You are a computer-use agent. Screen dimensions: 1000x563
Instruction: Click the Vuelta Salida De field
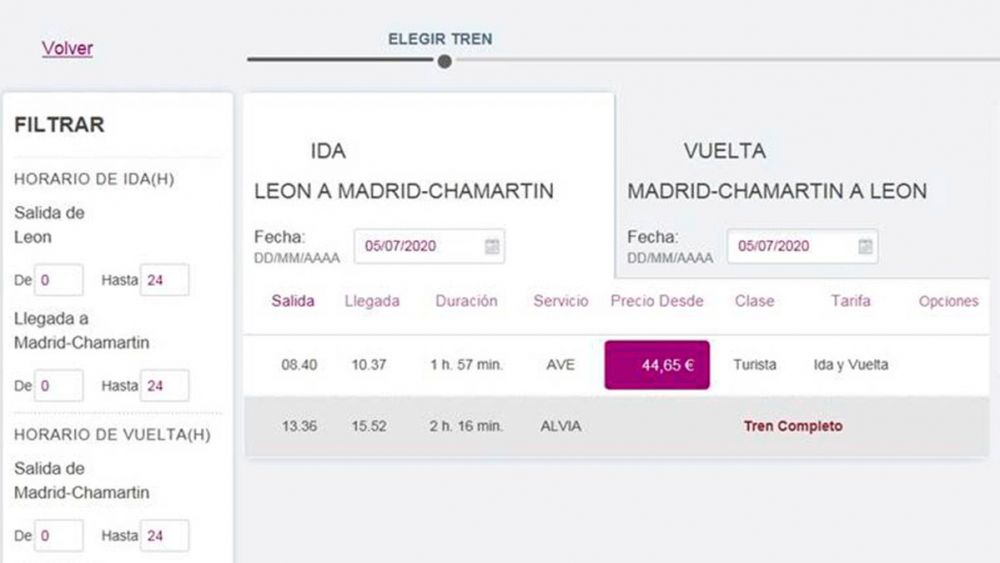coord(59,536)
